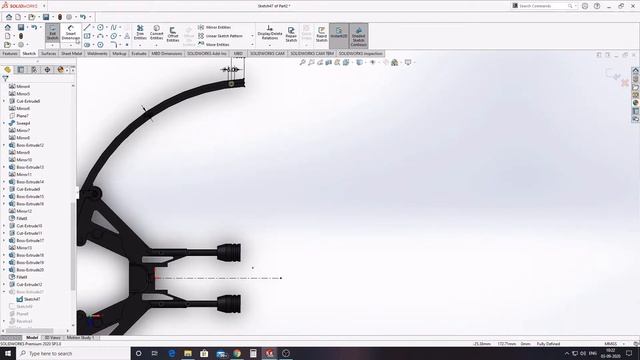Expand the Cut-Extrude10 feature
Image resolution: width=640 pixels, height=360 pixels.
point(4,226)
